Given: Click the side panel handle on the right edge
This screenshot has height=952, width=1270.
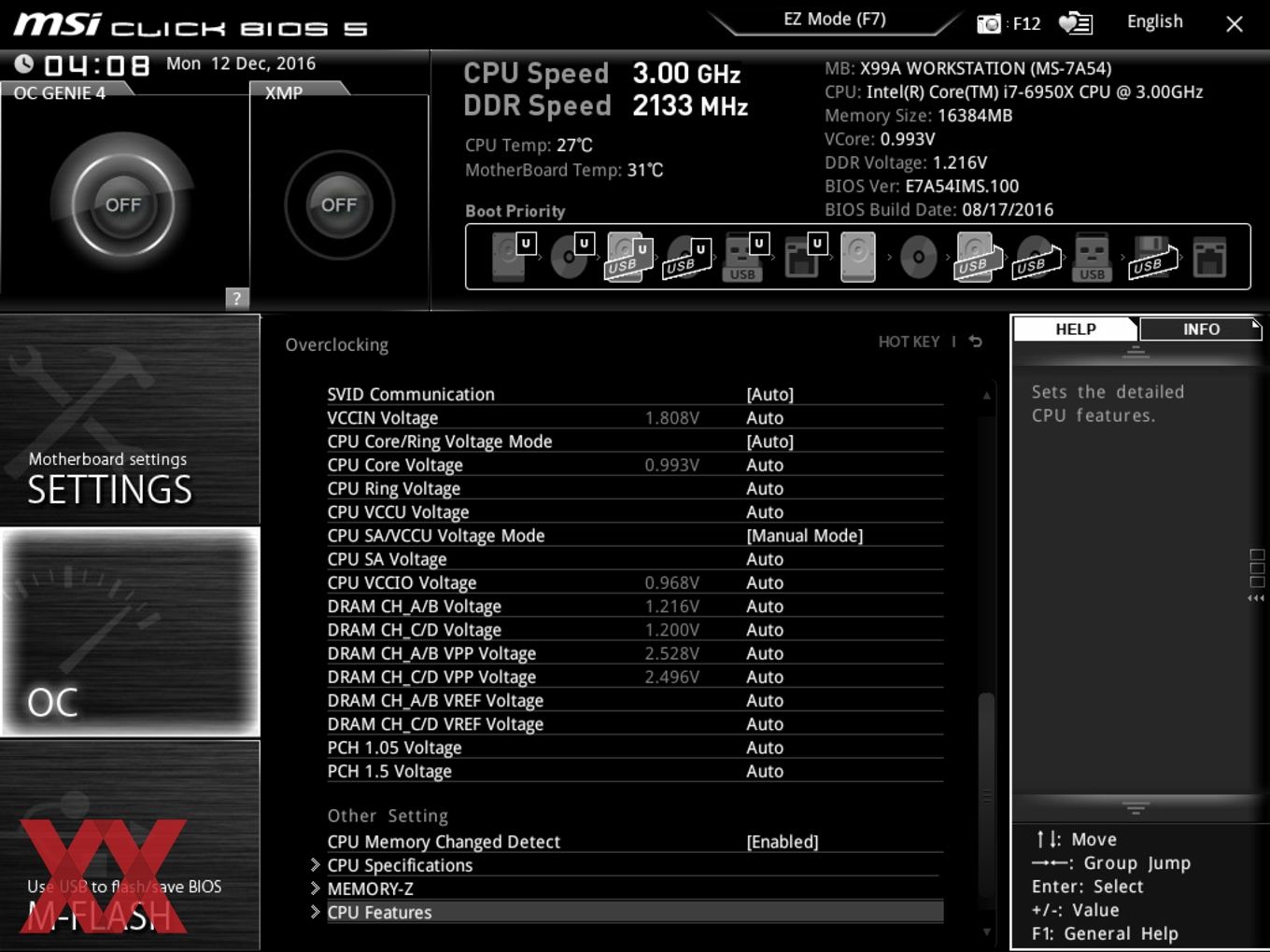Looking at the screenshot, I should [1257, 576].
